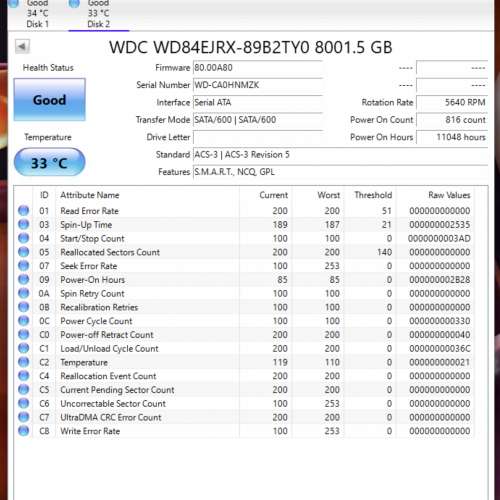Select the Disk 2 tab
Viewport: 500px width, 500px height.
tap(99, 14)
